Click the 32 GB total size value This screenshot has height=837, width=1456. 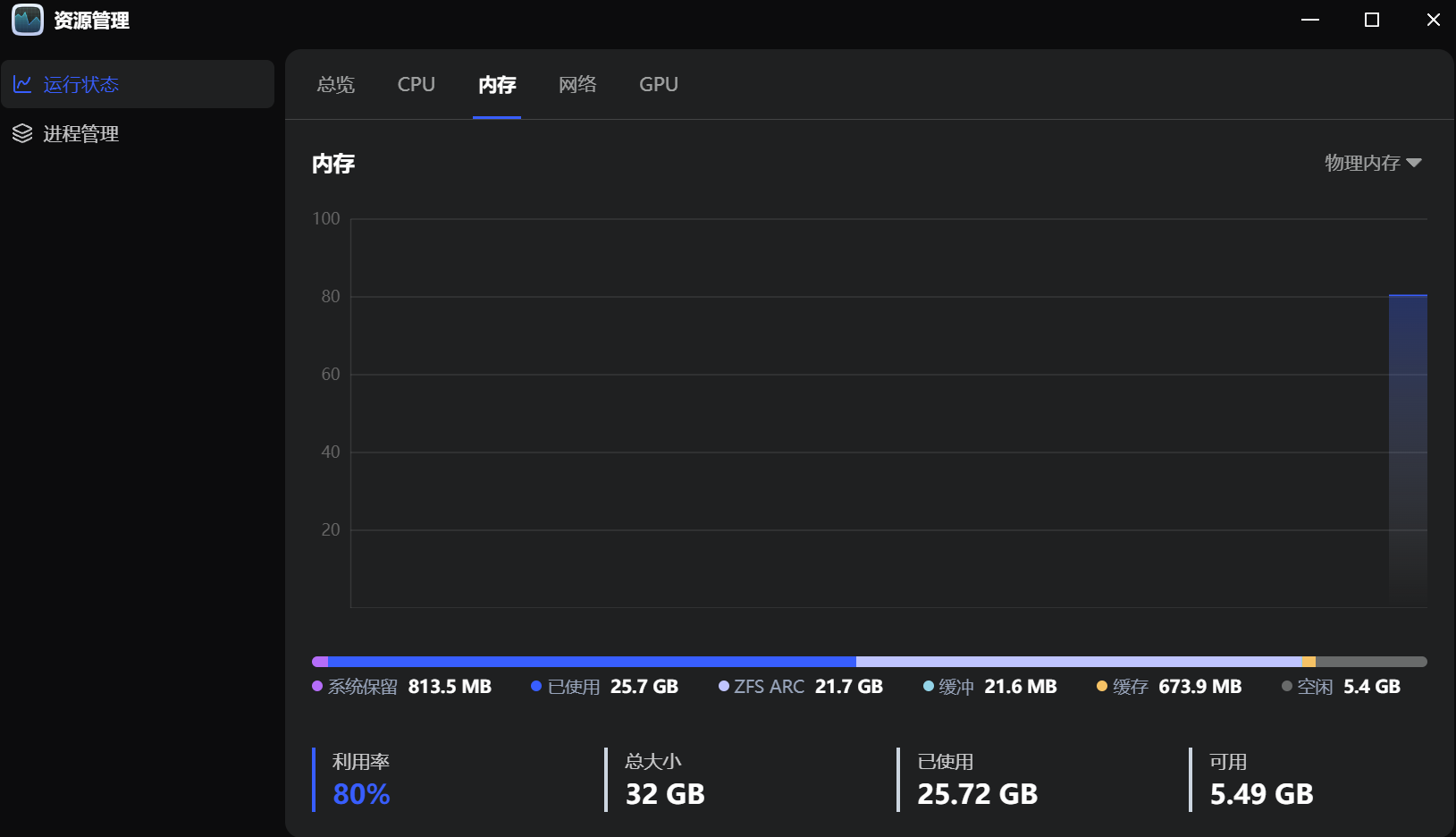pos(665,794)
